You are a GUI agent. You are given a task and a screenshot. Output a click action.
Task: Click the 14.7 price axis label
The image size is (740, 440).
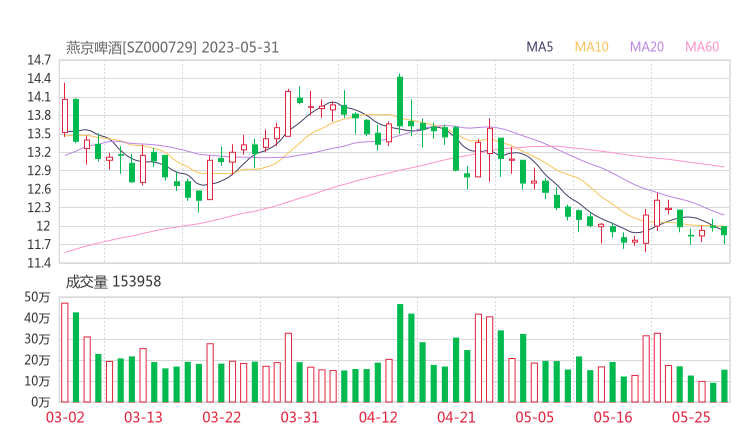tap(39, 60)
